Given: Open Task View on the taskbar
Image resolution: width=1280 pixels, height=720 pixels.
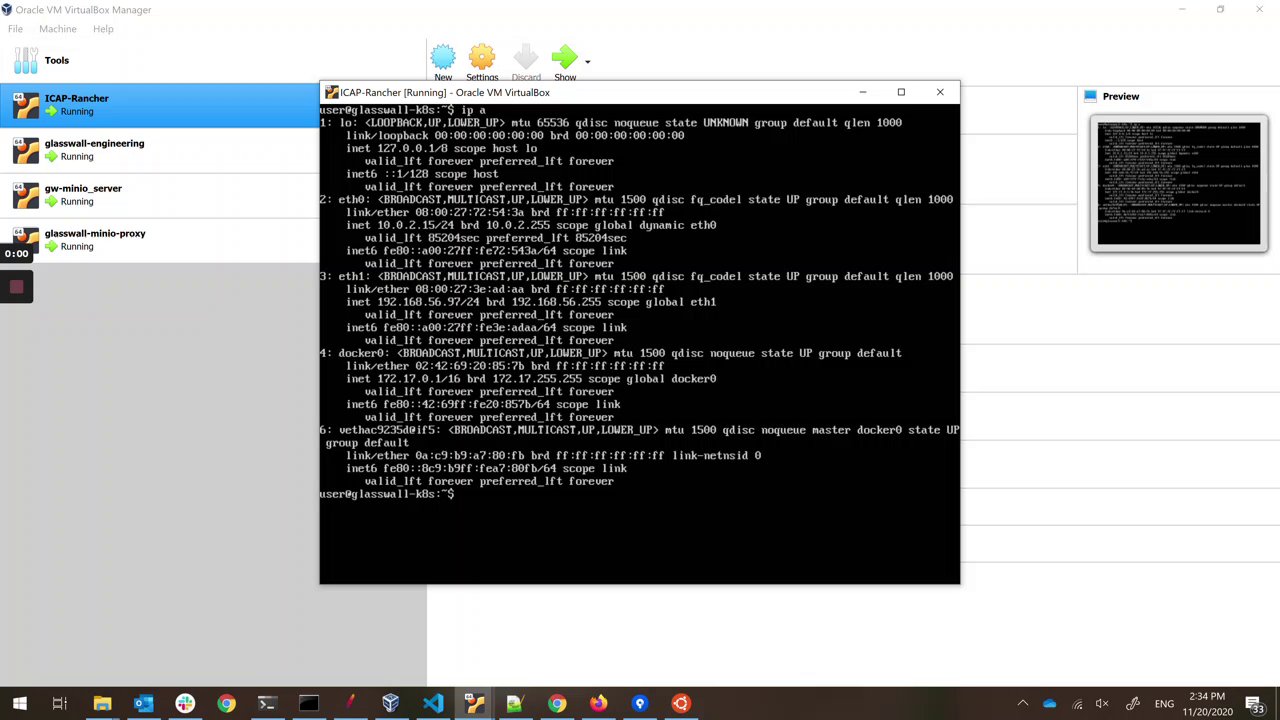Looking at the screenshot, I should pyautogui.click(x=60, y=704).
